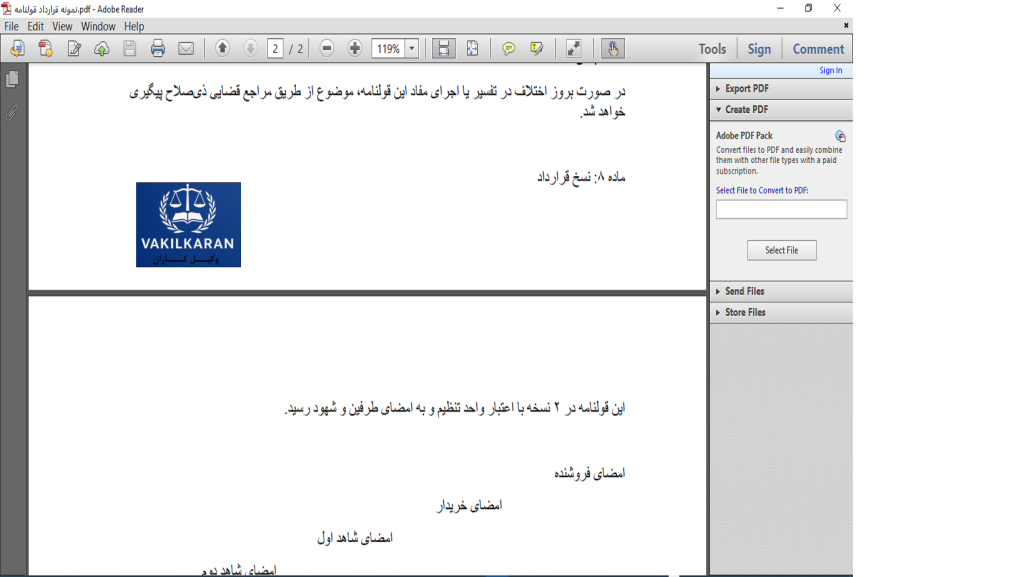Expand the Export PDF section
Screen dimensions: 1024x577
click(x=745, y=89)
